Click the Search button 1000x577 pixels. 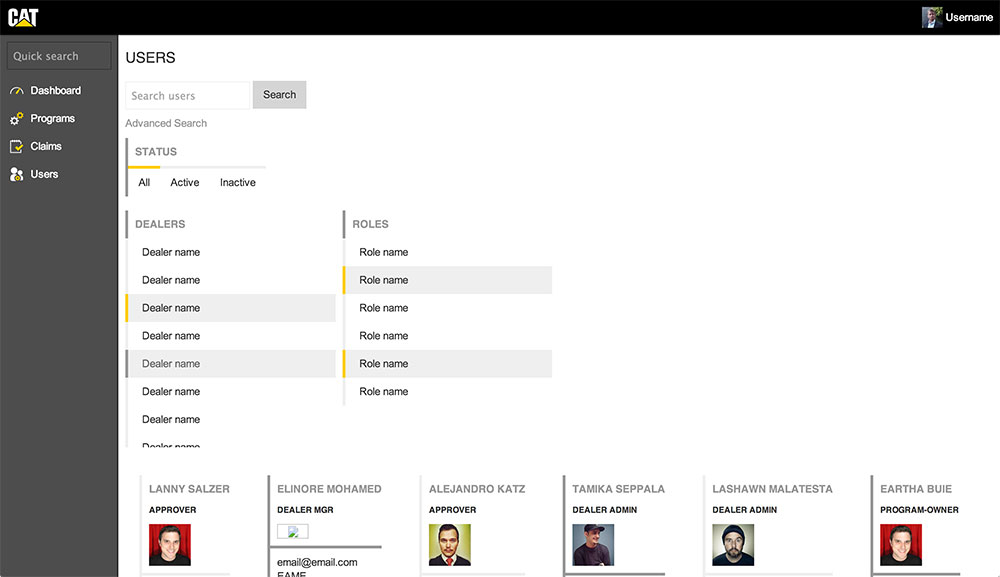(279, 94)
